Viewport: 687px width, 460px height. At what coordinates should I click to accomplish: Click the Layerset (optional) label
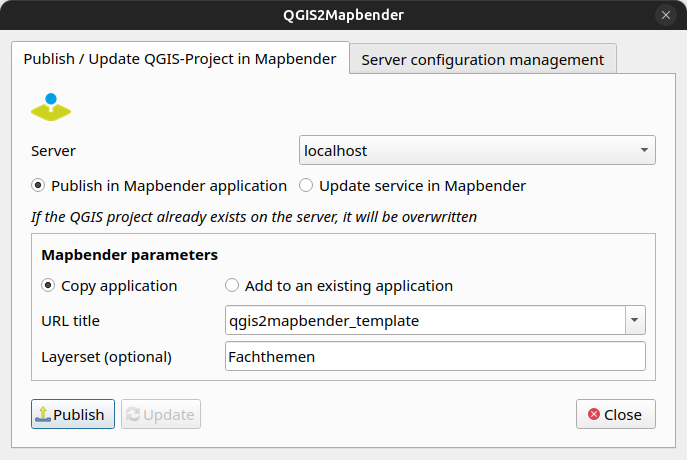pos(107,356)
